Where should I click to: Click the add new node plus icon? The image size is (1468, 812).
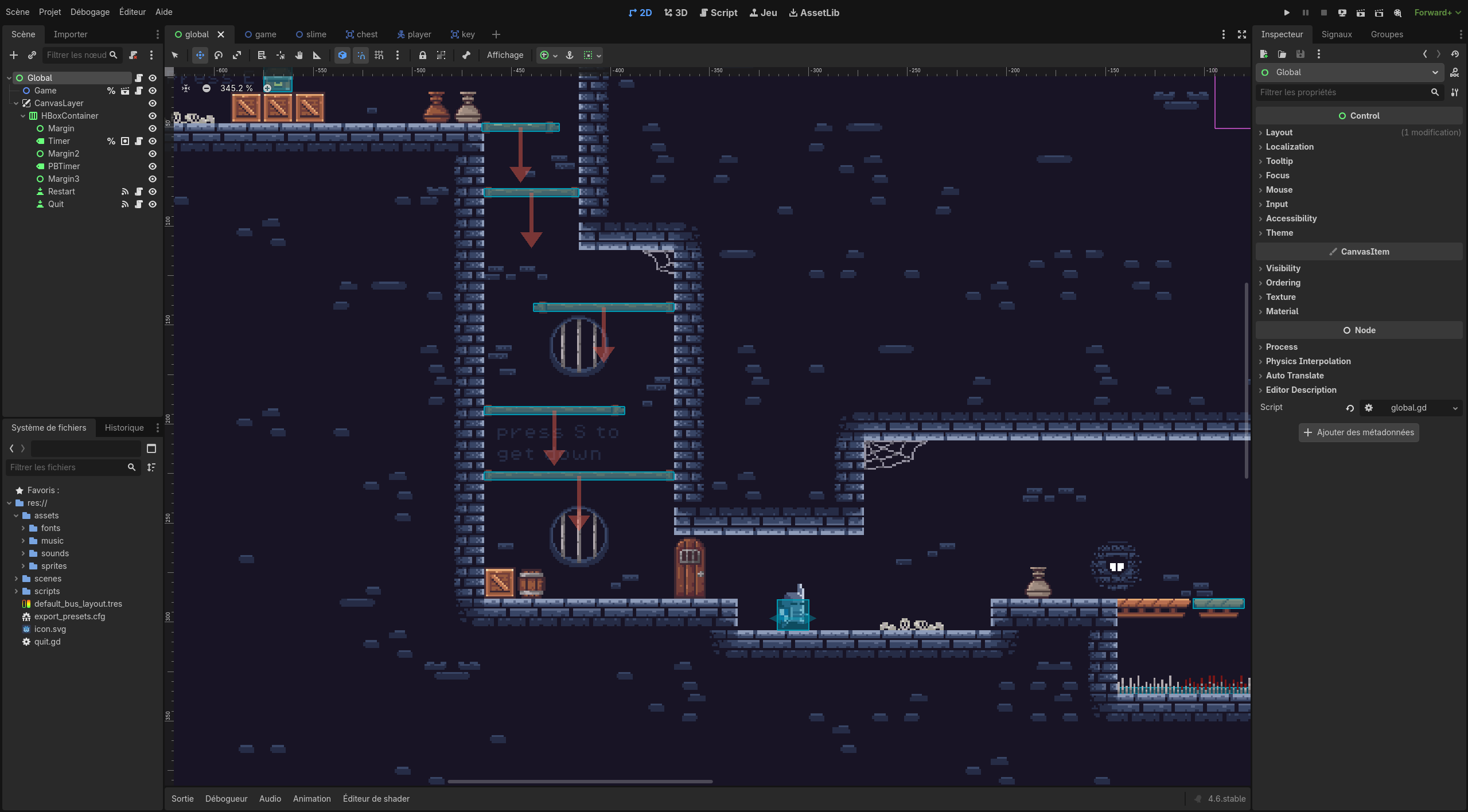(x=14, y=55)
